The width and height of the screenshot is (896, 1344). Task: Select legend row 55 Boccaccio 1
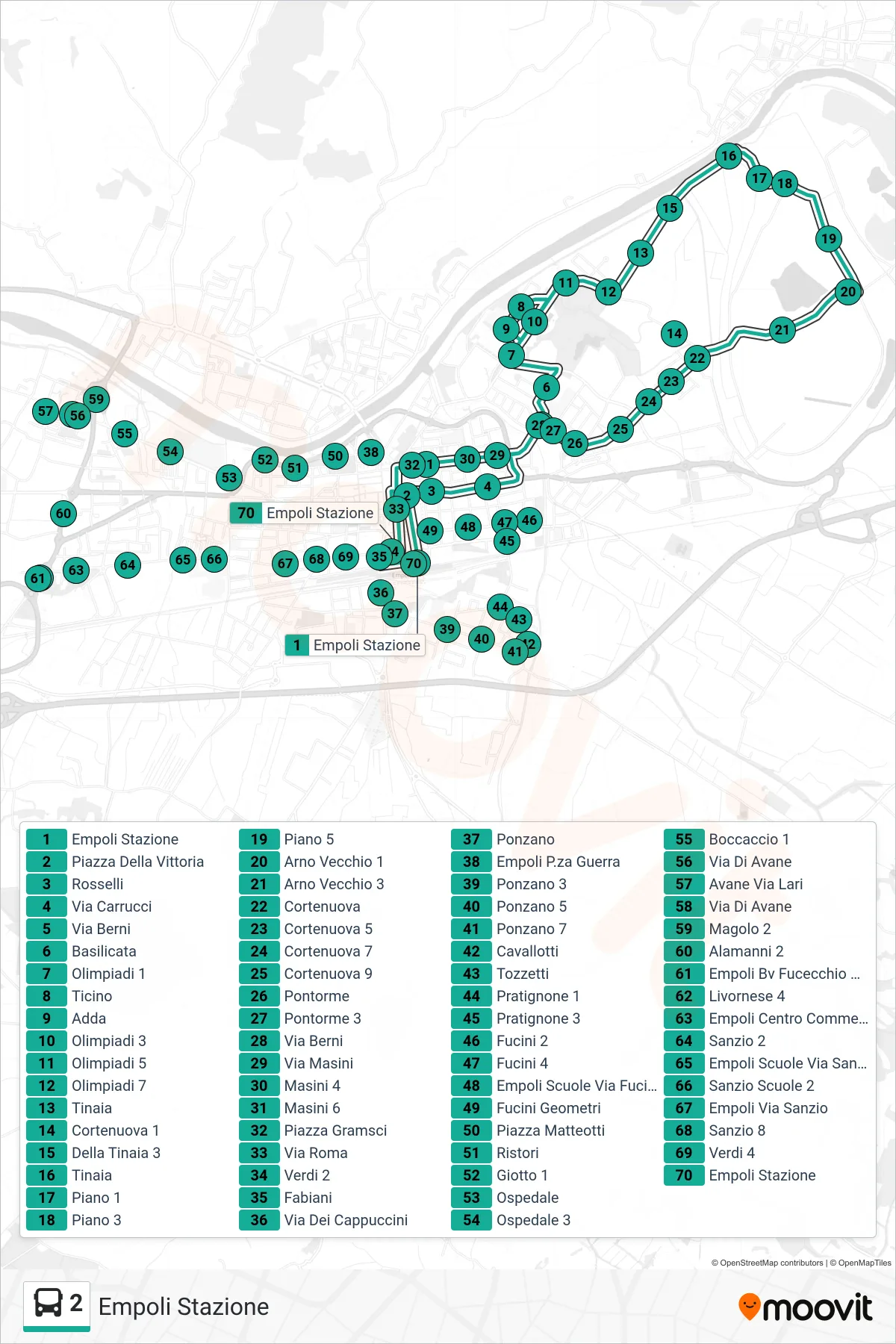click(x=727, y=839)
